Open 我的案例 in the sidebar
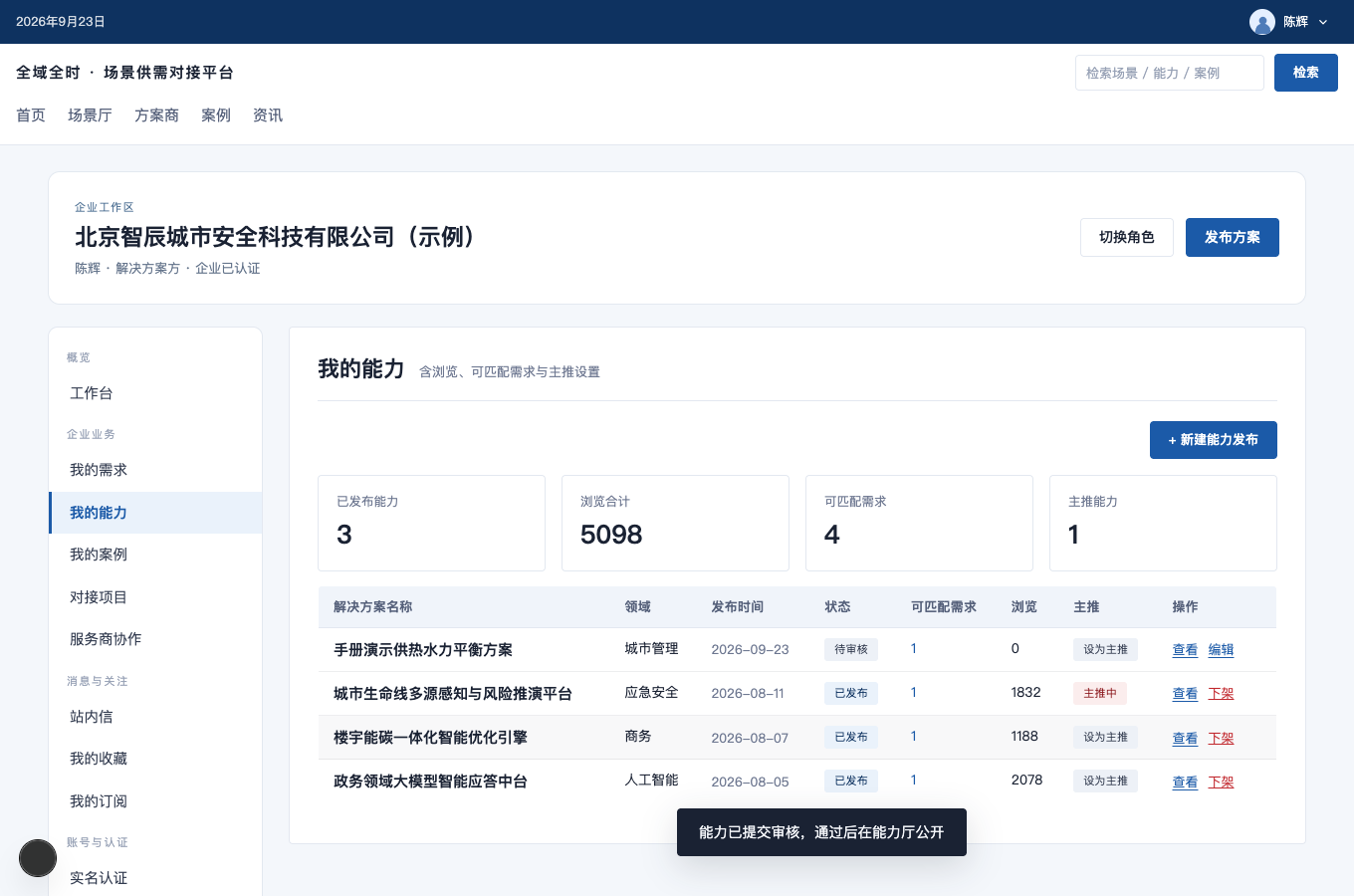 click(155, 555)
